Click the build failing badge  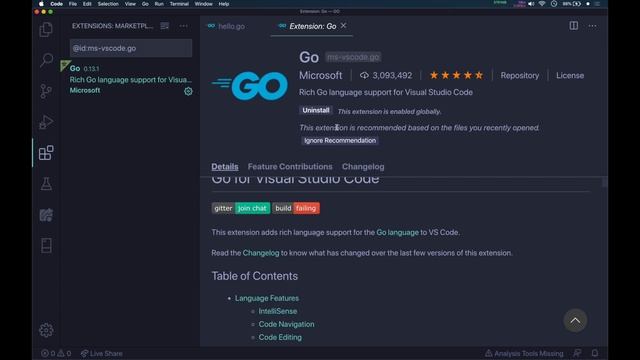(296, 208)
